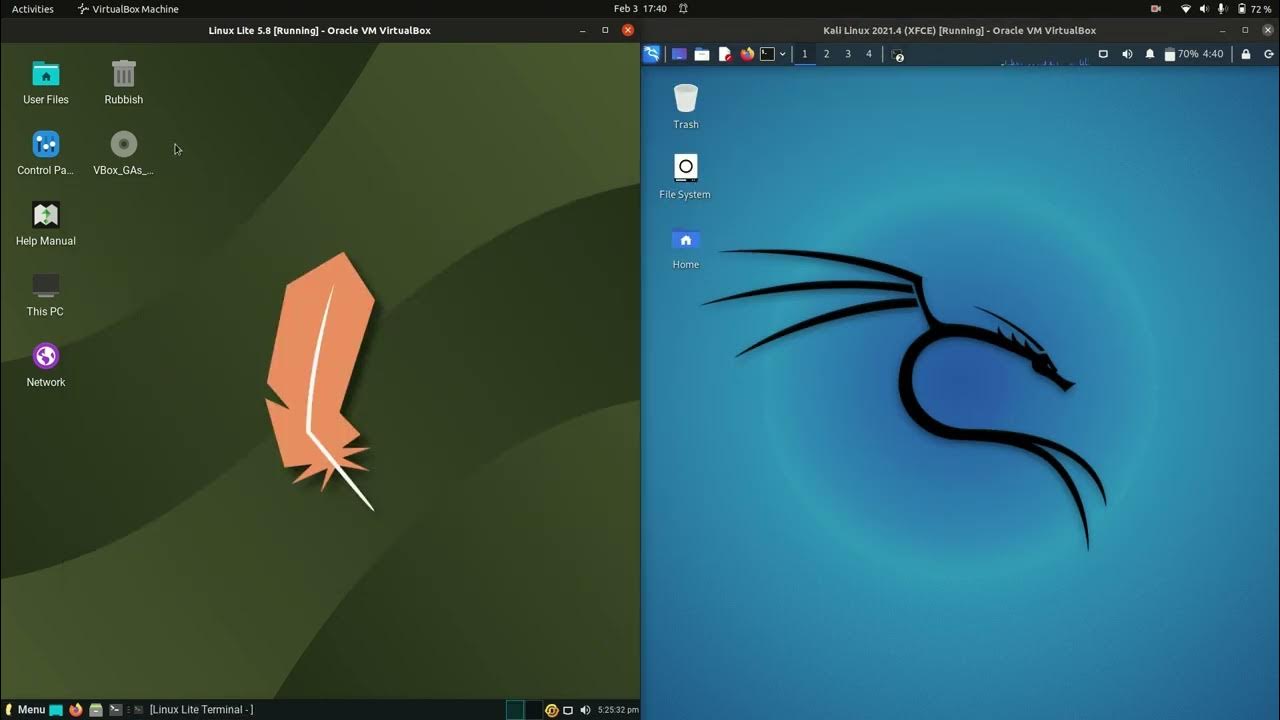This screenshot has width=1280, height=720.
Task: Launch Kali terminal emulator panel icon
Action: point(767,54)
